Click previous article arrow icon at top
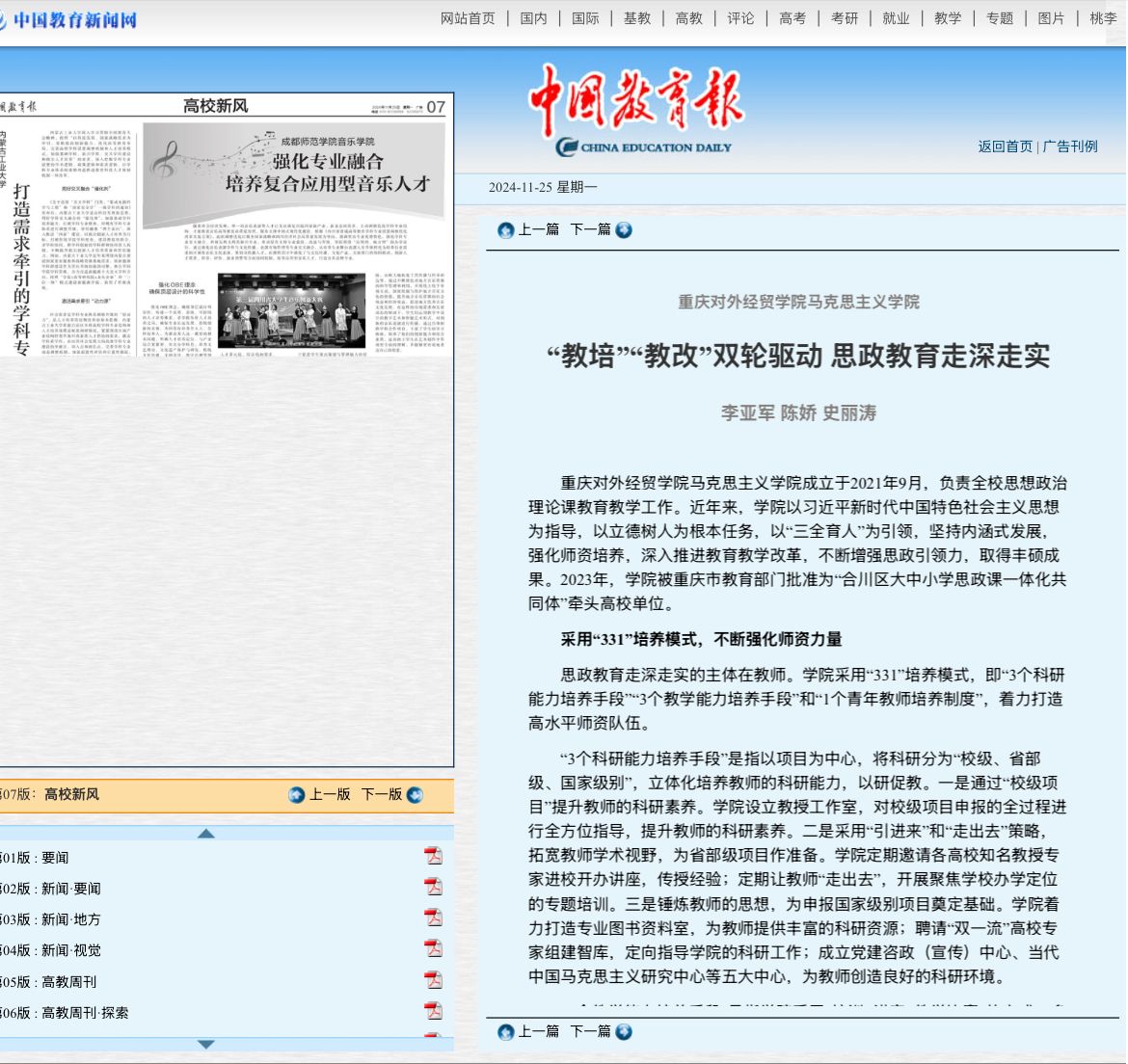This screenshot has width=1128, height=1064. (506, 230)
